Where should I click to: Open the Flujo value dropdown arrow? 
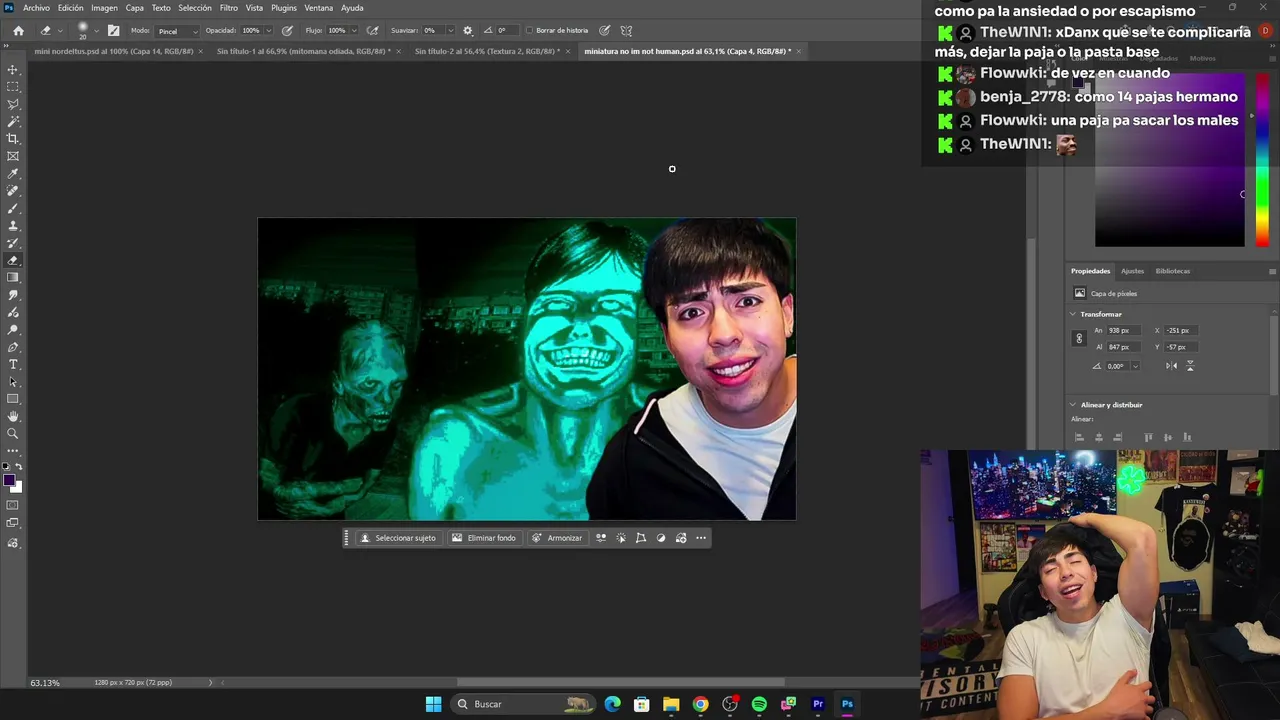coord(352,30)
